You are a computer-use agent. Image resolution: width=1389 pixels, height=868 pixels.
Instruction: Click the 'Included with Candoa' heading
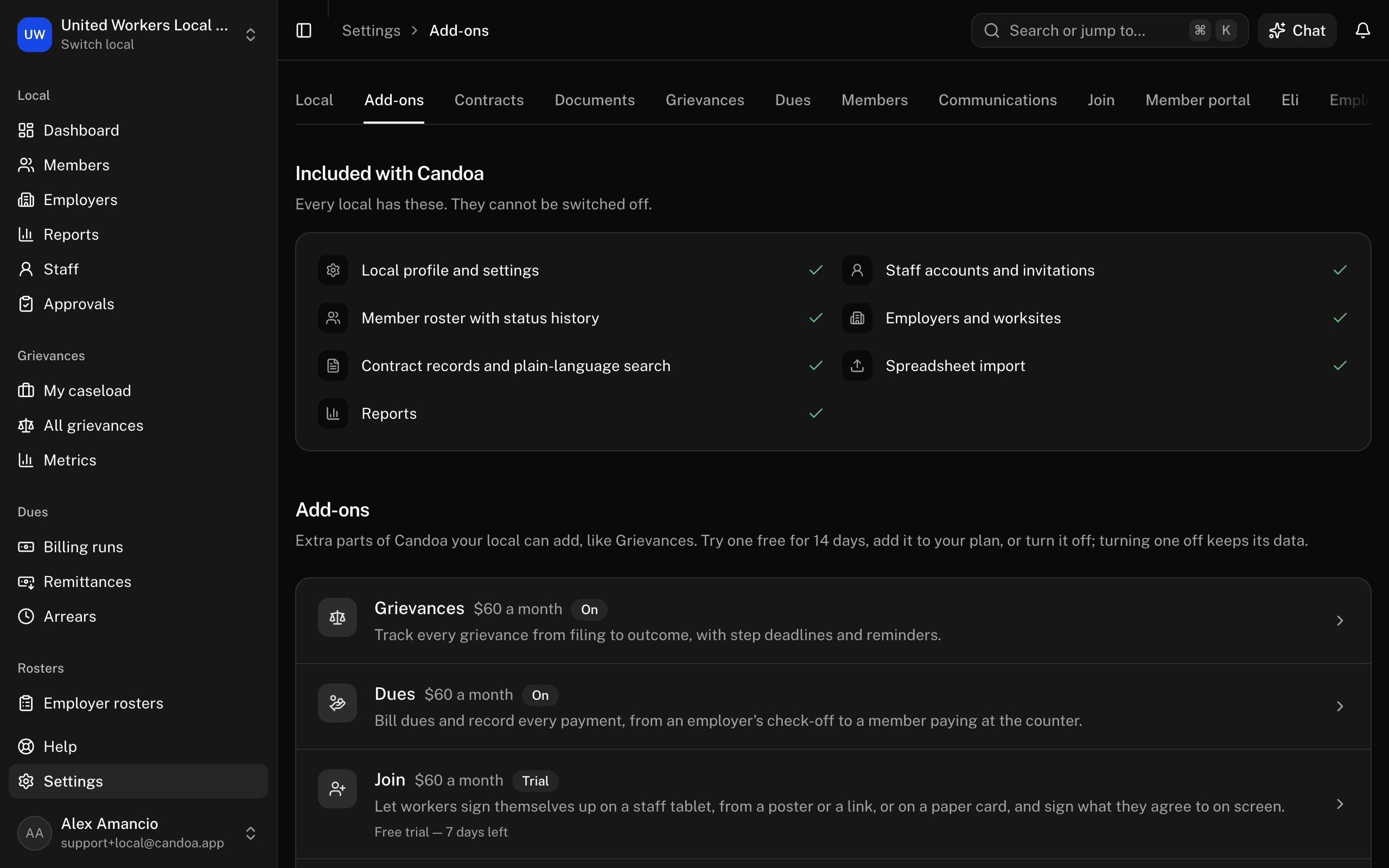tap(389, 174)
